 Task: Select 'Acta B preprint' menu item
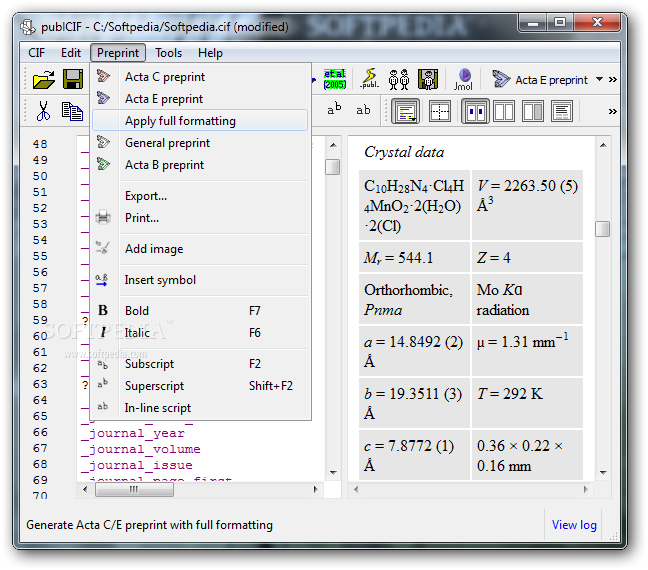(x=200, y=165)
